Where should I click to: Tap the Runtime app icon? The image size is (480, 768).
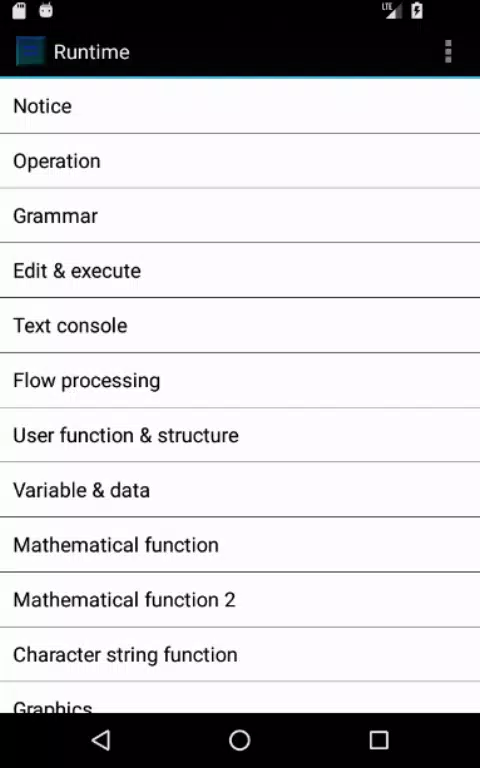pos(30,51)
